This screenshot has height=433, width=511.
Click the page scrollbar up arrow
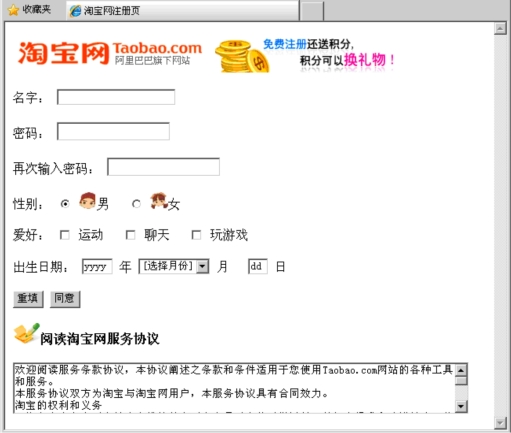pyautogui.click(x=500, y=29)
